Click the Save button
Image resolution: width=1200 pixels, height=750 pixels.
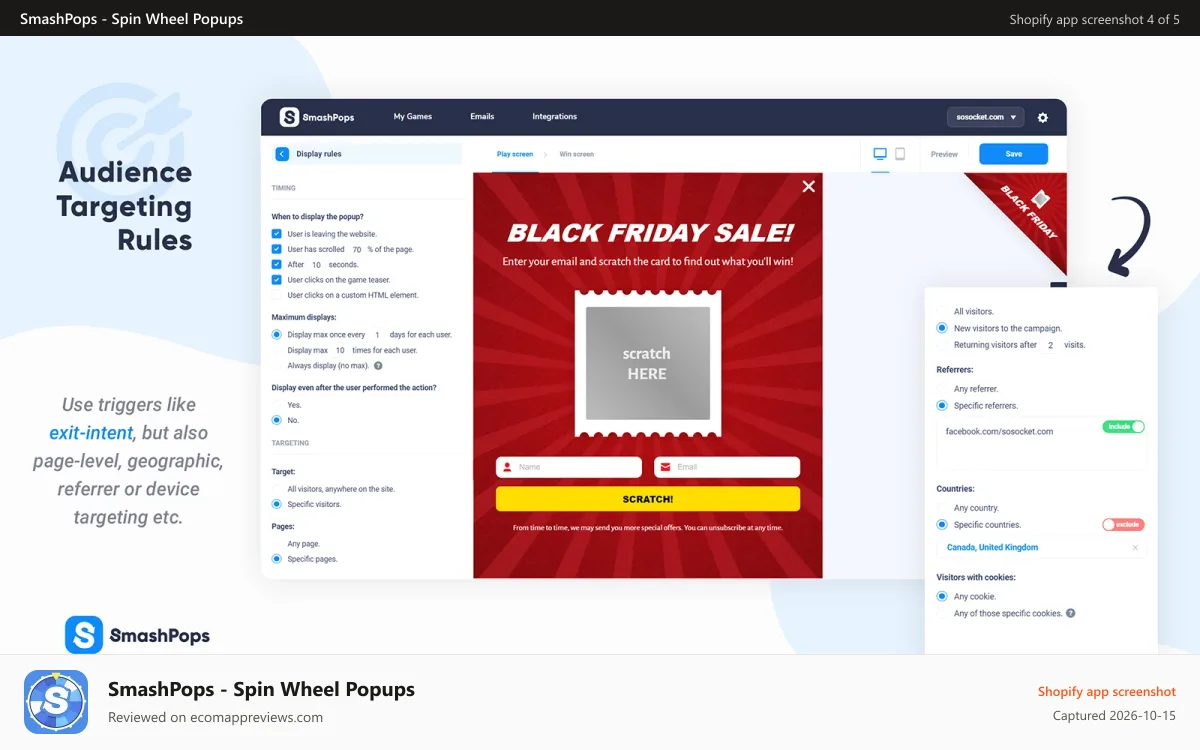1013,154
